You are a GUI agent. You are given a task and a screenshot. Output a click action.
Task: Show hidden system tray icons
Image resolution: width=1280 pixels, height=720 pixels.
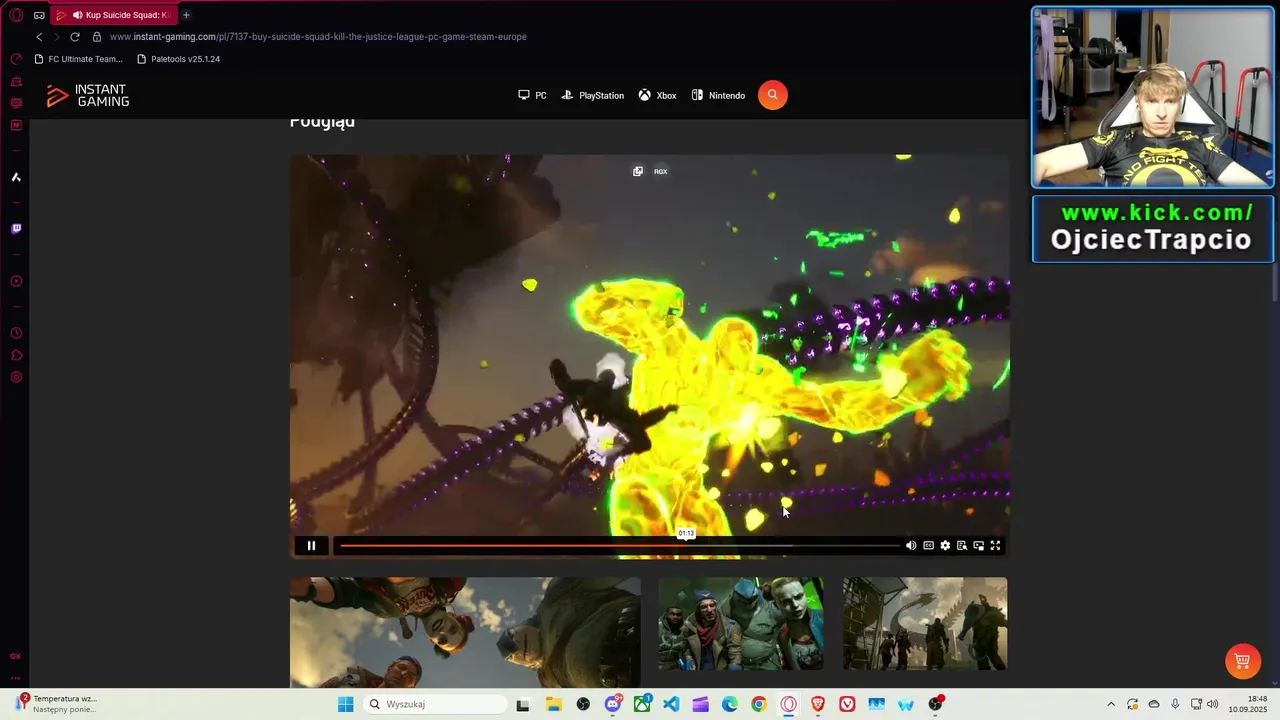pyautogui.click(x=1110, y=704)
